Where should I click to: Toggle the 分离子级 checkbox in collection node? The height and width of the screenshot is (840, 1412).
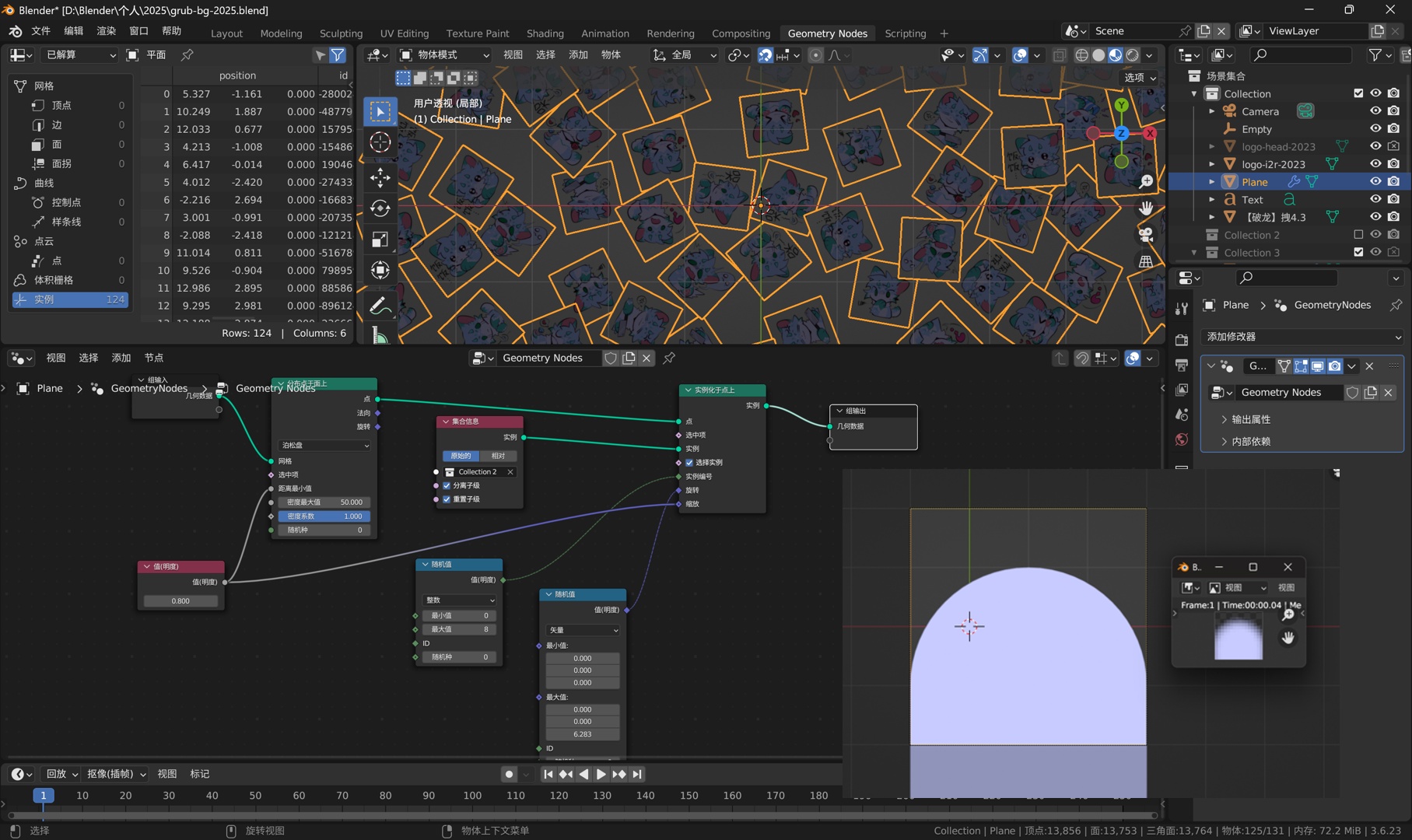pyautogui.click(x=447, y=485)
